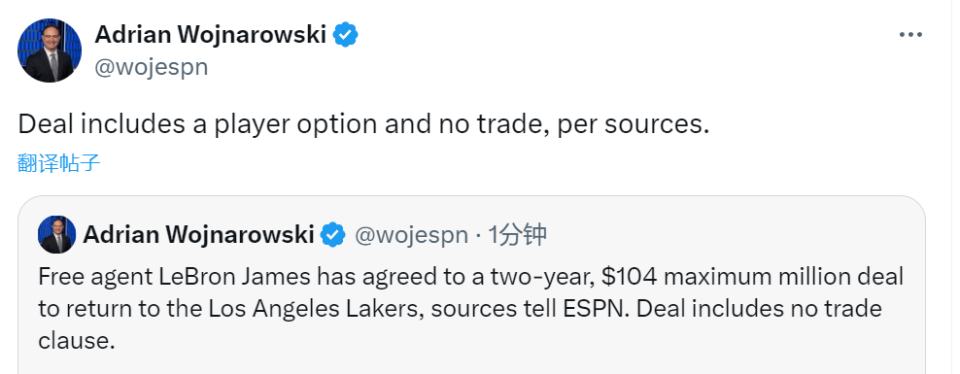
Task: Open Adrian Wojnarowski name in quoted post
Action: click(198, 234)
